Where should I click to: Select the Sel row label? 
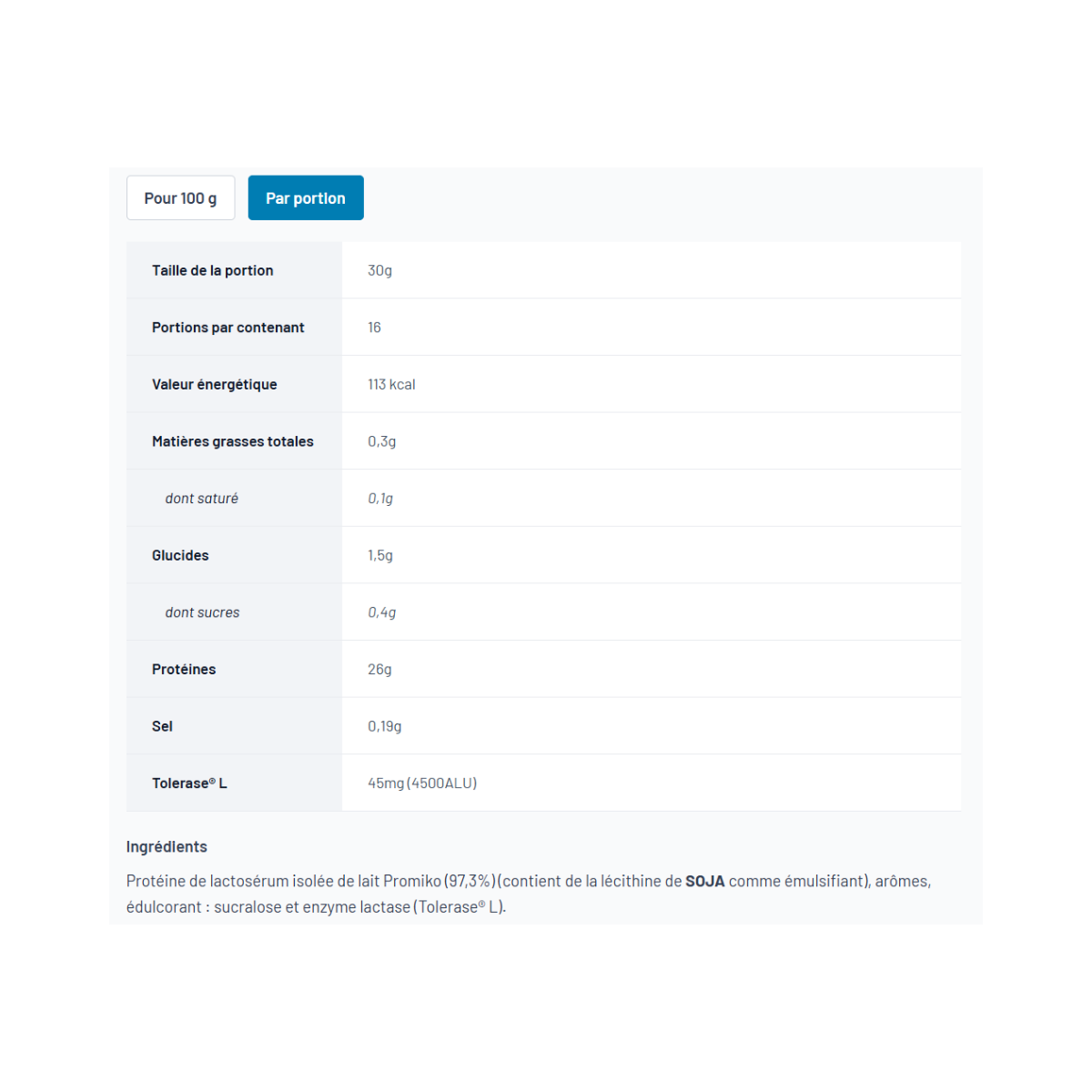(x=162, y=726)
